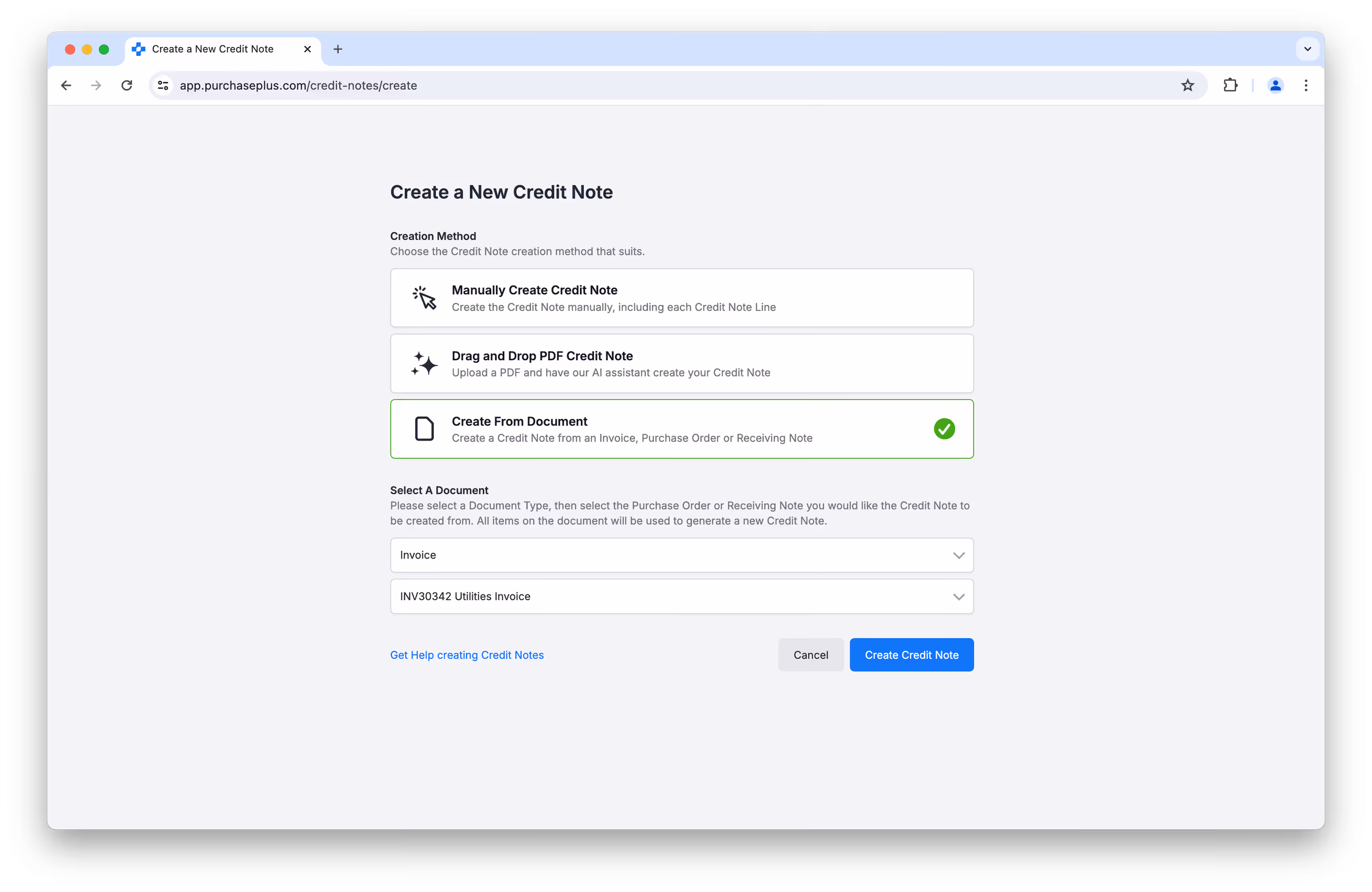Screen dimensions: 1372x892
Task: Reload the page with the refresh icon
Action: (127, 85)
